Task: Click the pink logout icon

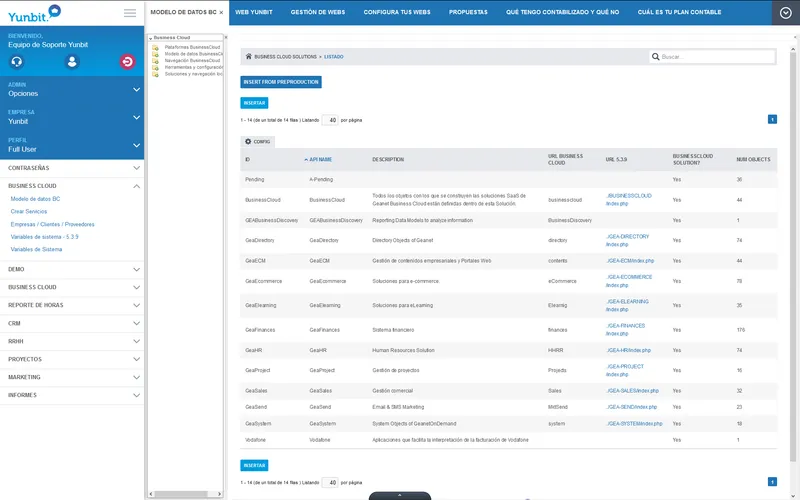Action: tap(127, 62)
